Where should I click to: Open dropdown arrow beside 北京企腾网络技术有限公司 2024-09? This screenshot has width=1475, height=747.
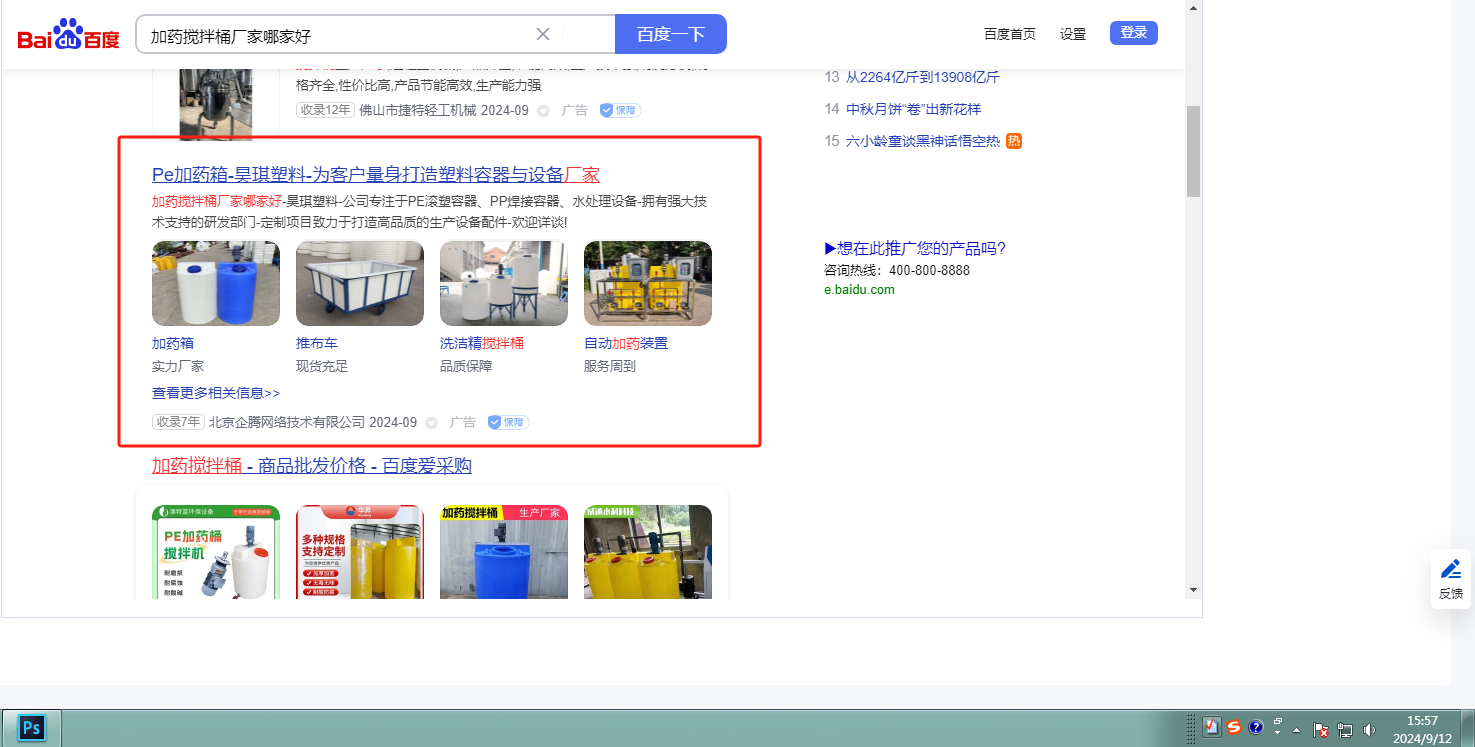[x=432, y=422]
